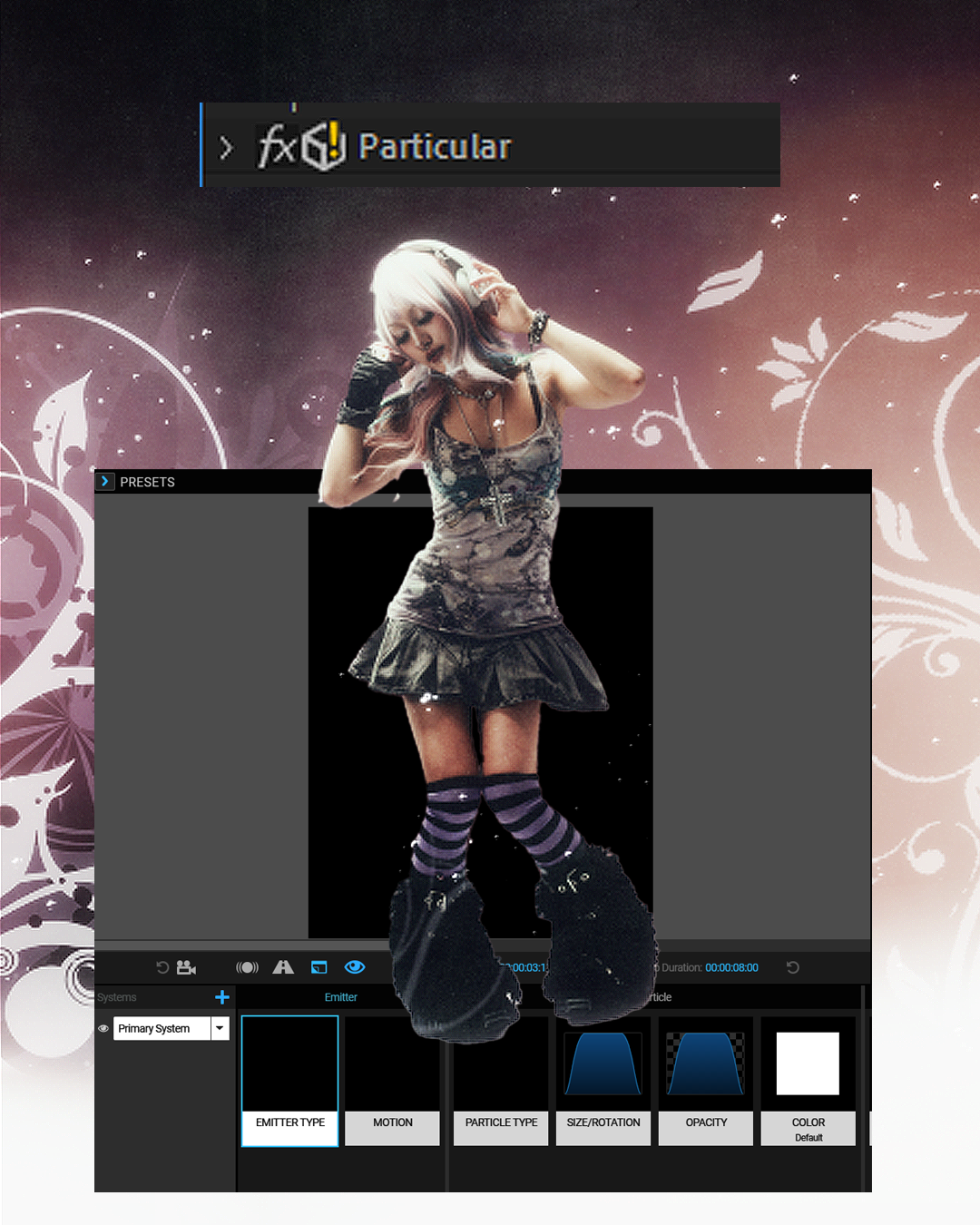This screenshot has height=1225, width=980.
Task: Select the EMITTER TYPE block
Action: click(289, 1081)
